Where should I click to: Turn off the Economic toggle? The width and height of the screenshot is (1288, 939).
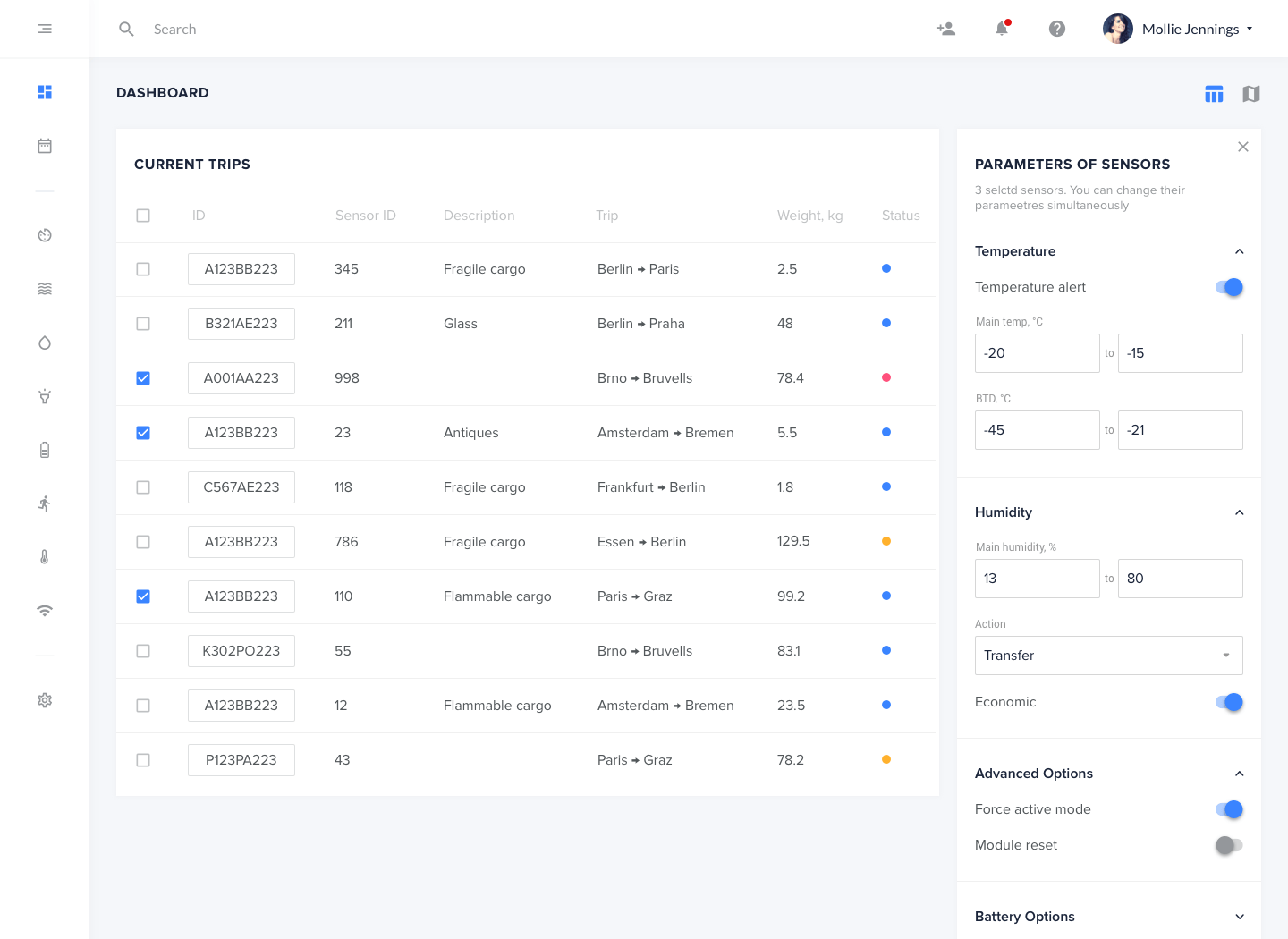pos(1228,702)
